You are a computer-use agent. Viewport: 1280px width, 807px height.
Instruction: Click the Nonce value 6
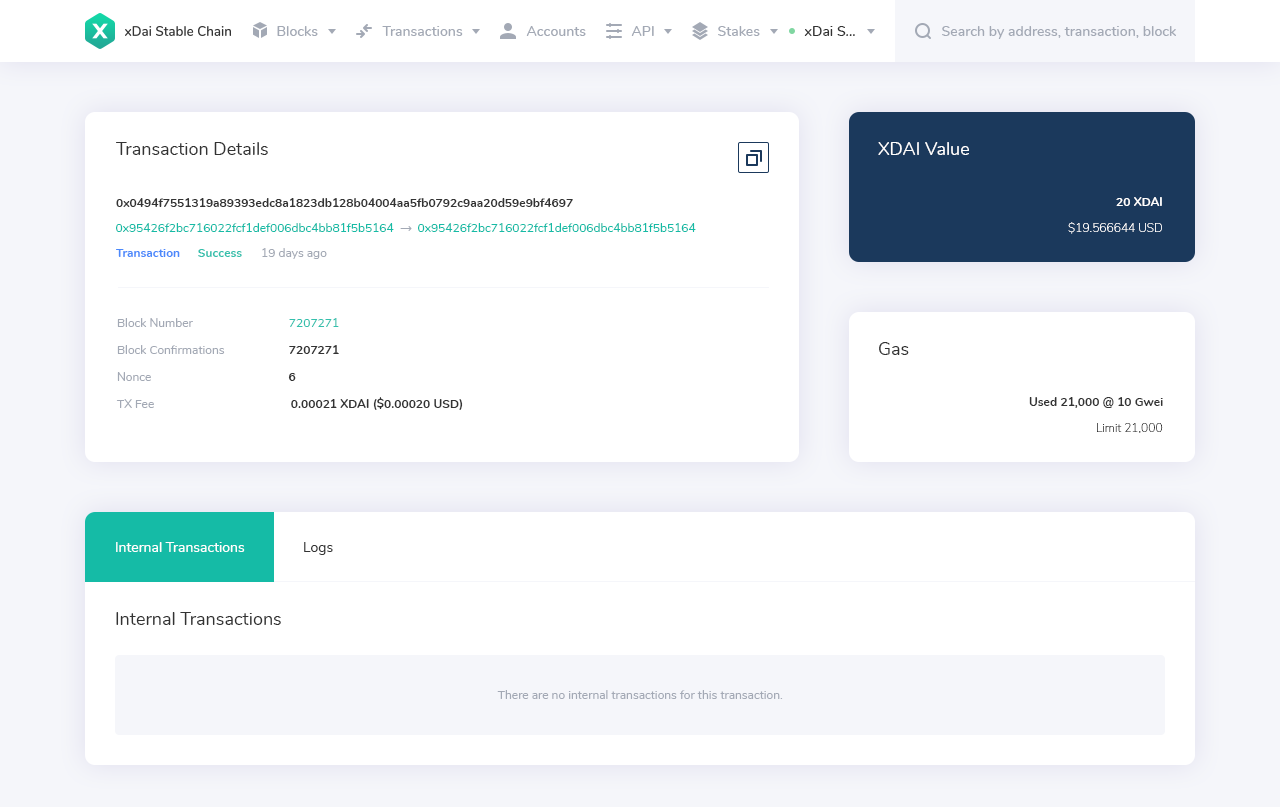coord(292,377)
